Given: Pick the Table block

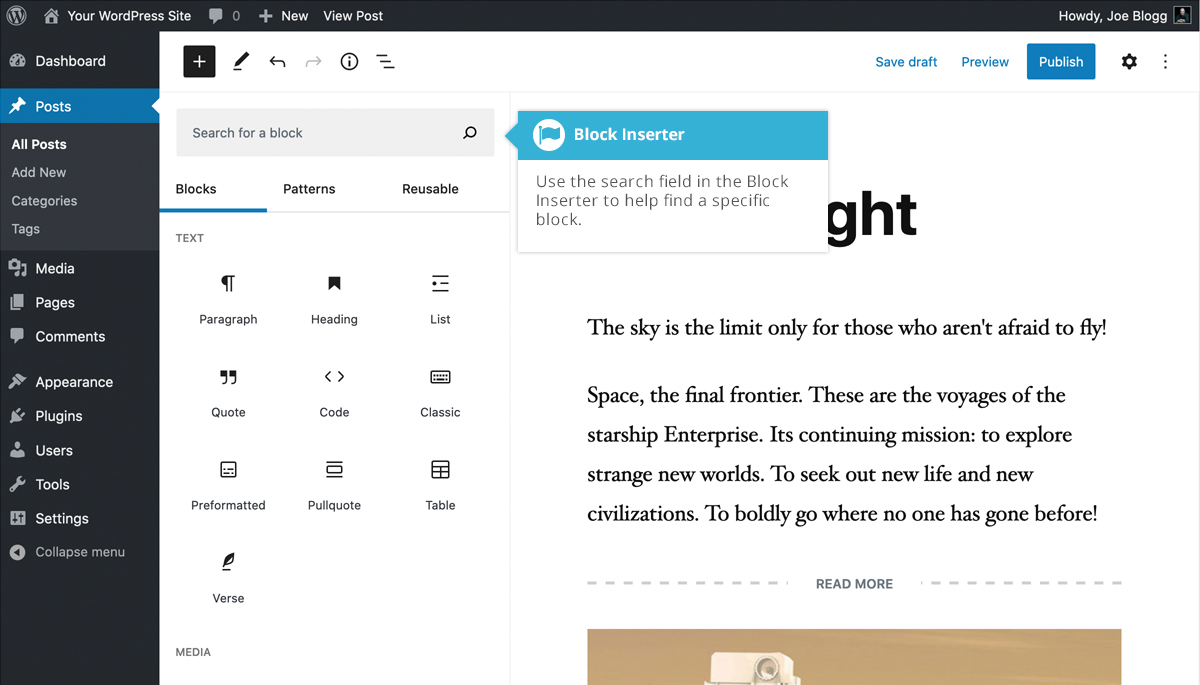Looking at the screenshot, I should pos(440,483).
